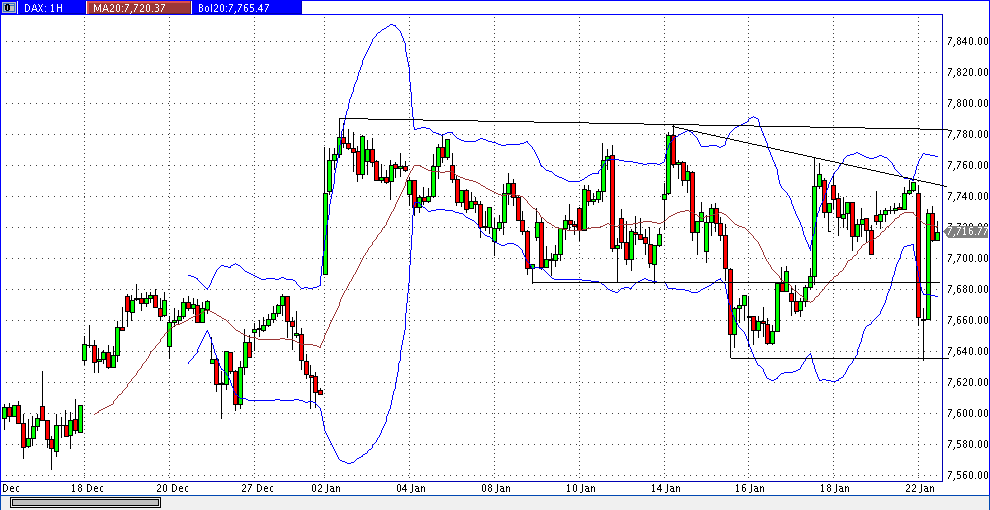990x510 pixels.
Task: Click the 7,620.00 price axis label
Action: [x=967, y=382]
